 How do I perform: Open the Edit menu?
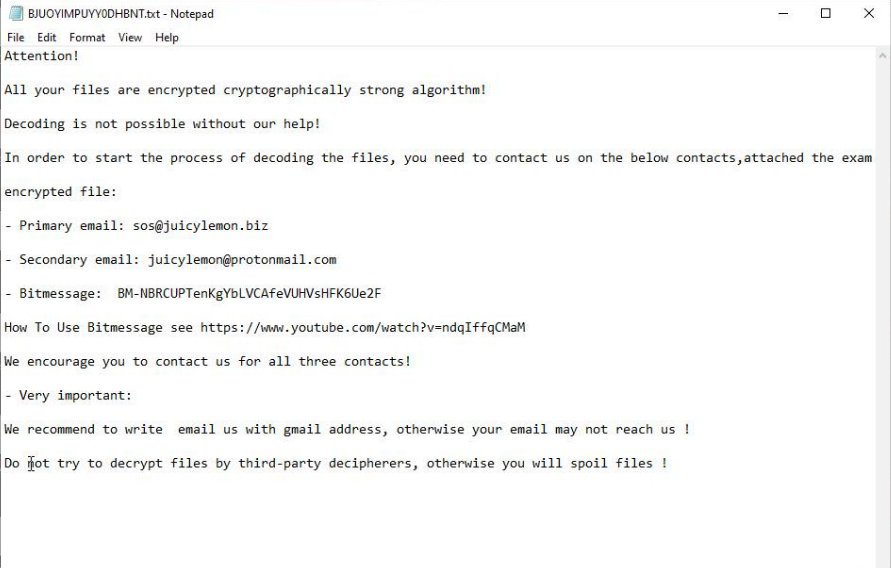48,37
